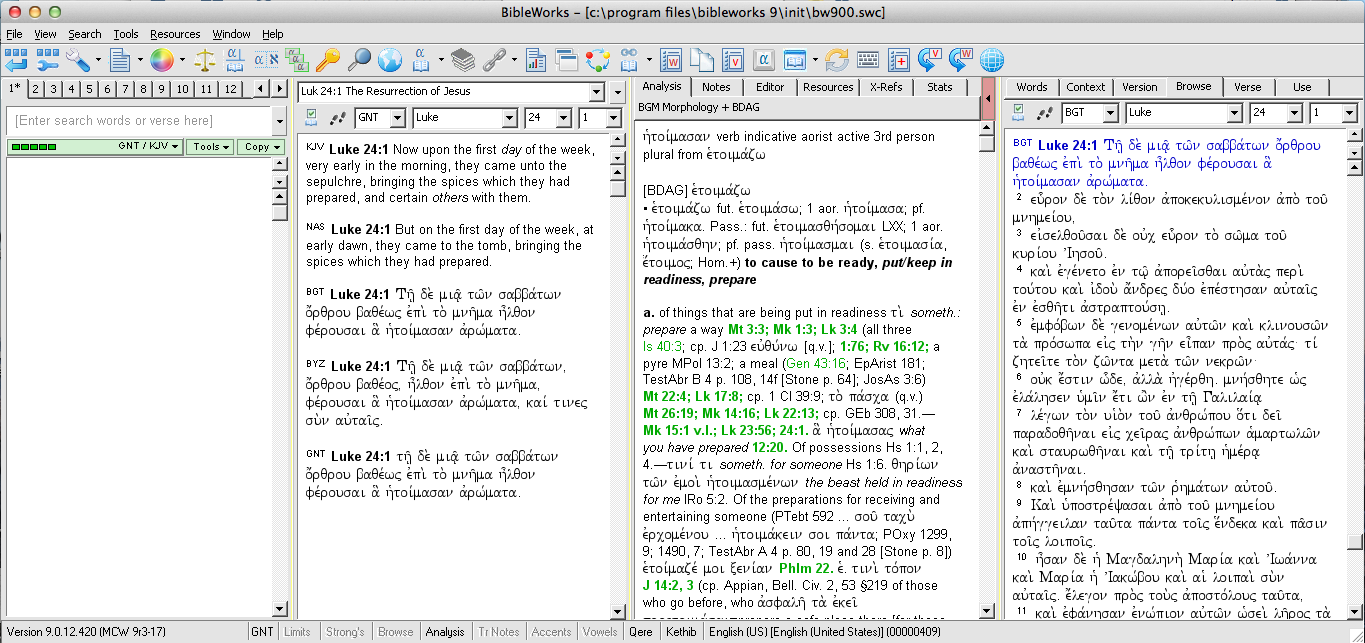Viewport: 1365px width, 643px height.
Task: Toggle the checkbox icon in Browse window toolbar
Action: pyautogui.click(x=312, y=118)
